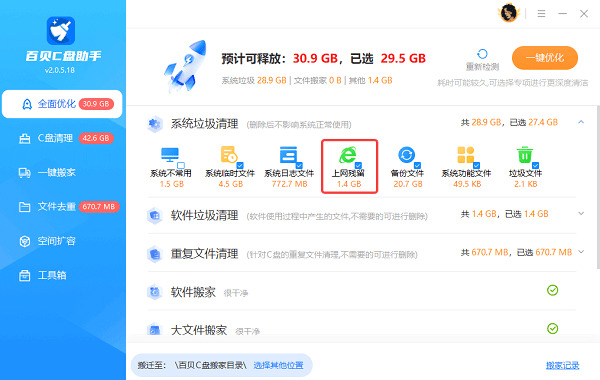
Task: Click the 重新检测 refresh icon
Action: click(482, 54)
